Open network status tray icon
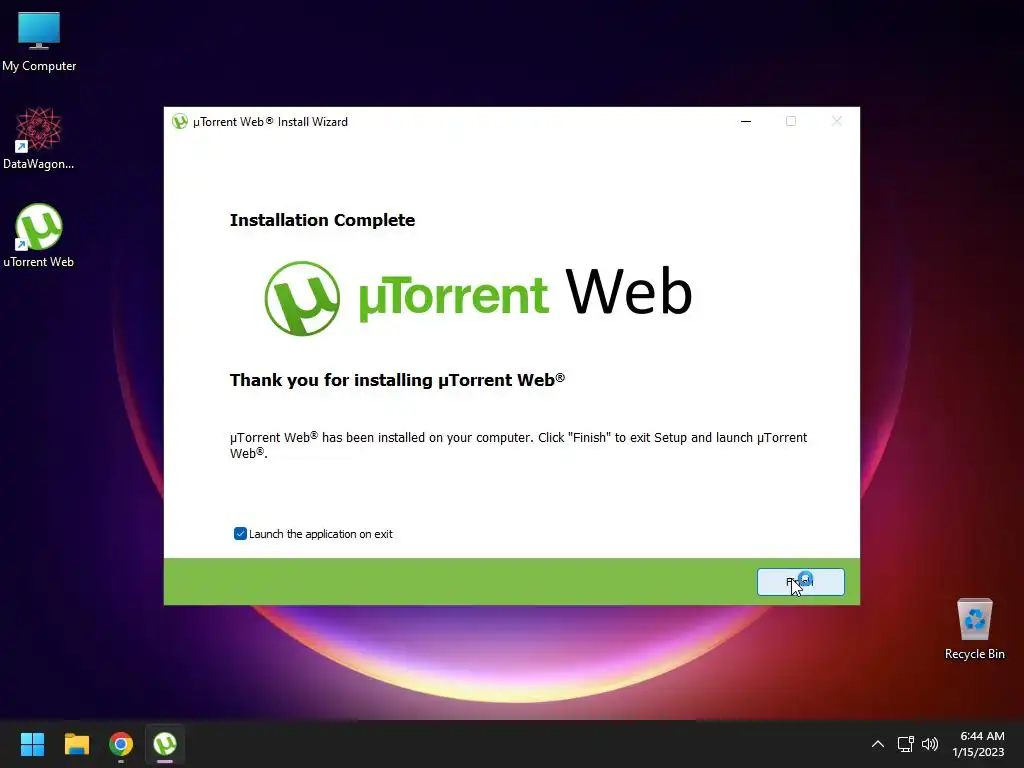Image resolution: width=1024 pixels, height=768 pixels. pyautogui.click(x=905, y=744)
